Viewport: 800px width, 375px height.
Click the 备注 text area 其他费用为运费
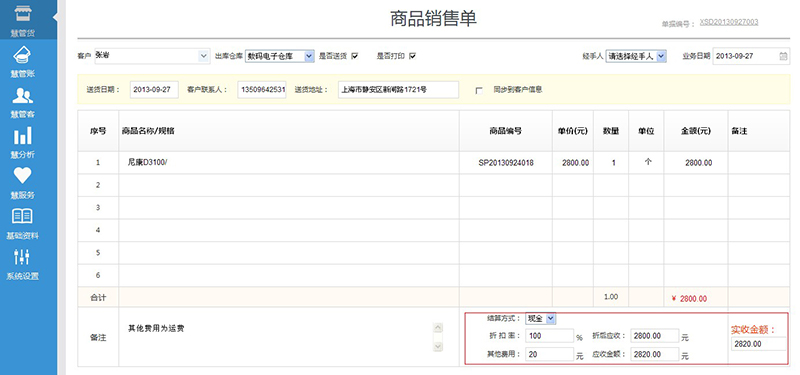coord(280,337)
